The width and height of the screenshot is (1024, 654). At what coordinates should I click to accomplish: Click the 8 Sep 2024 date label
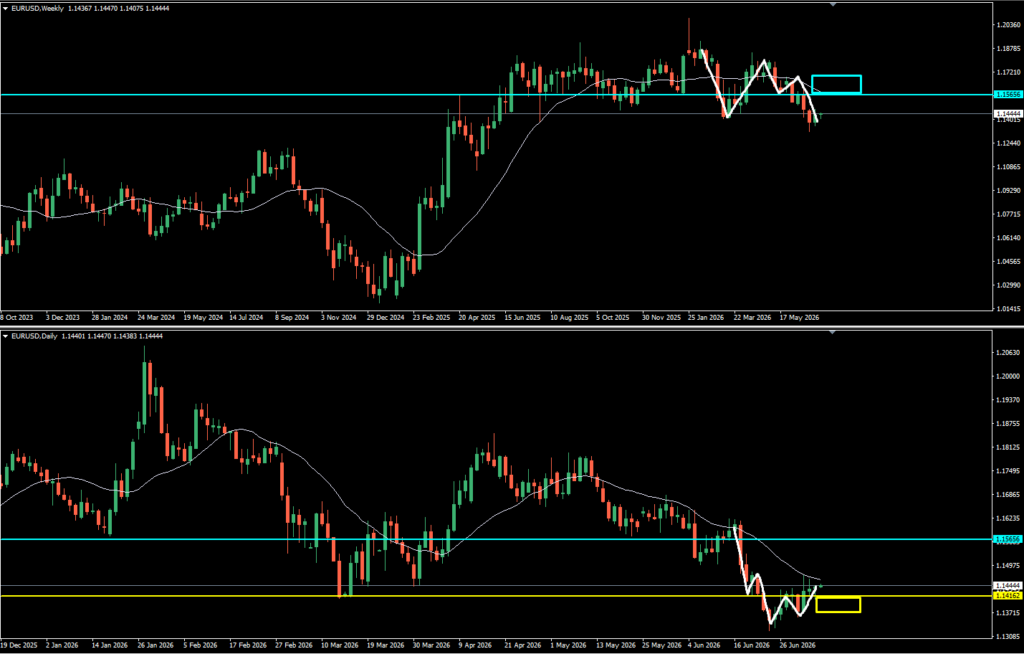coord(292,318)
